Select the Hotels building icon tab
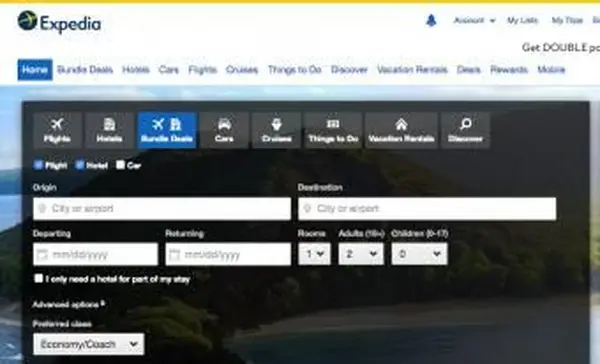The width and height of the screenshot is (600, 364). click(x=109, y=130)
